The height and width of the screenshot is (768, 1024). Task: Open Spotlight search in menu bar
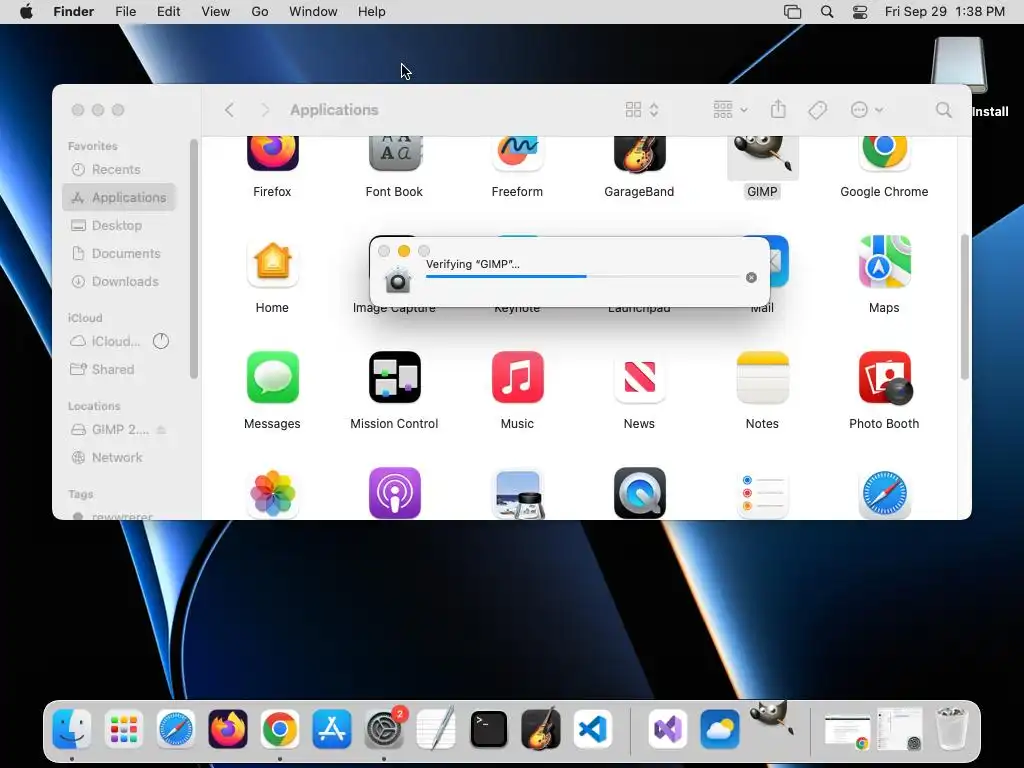(x=827, y=12)
